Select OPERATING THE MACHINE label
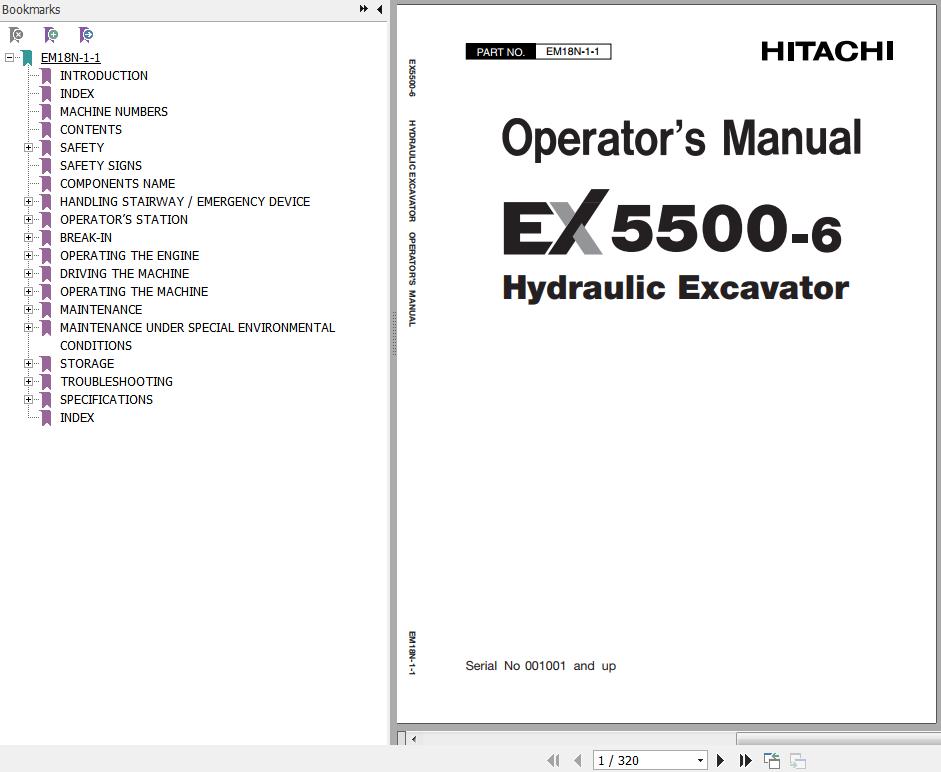Screen dimensions: 941x772 coord(134,292)
